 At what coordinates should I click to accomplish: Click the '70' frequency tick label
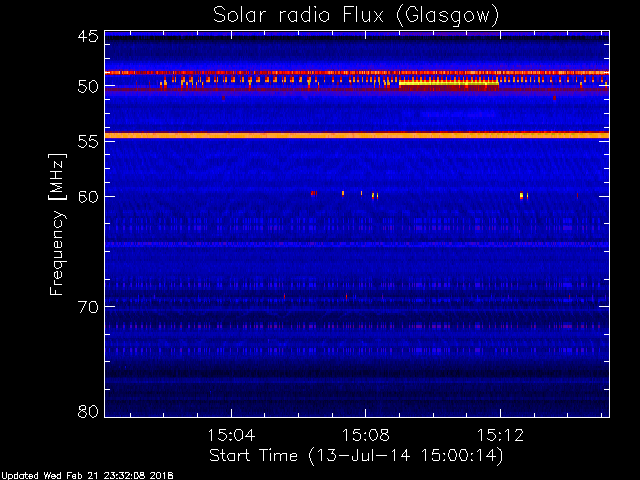(88, 307)
